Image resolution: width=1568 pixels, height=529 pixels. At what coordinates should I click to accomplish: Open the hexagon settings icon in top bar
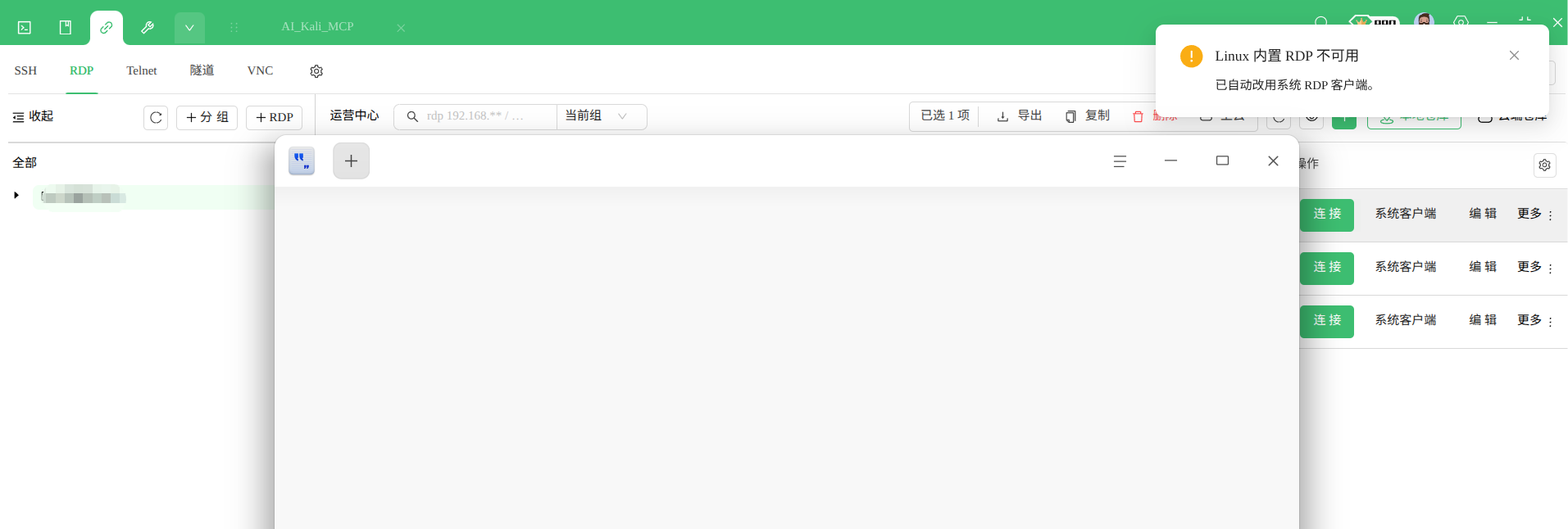click(1461, 20)
